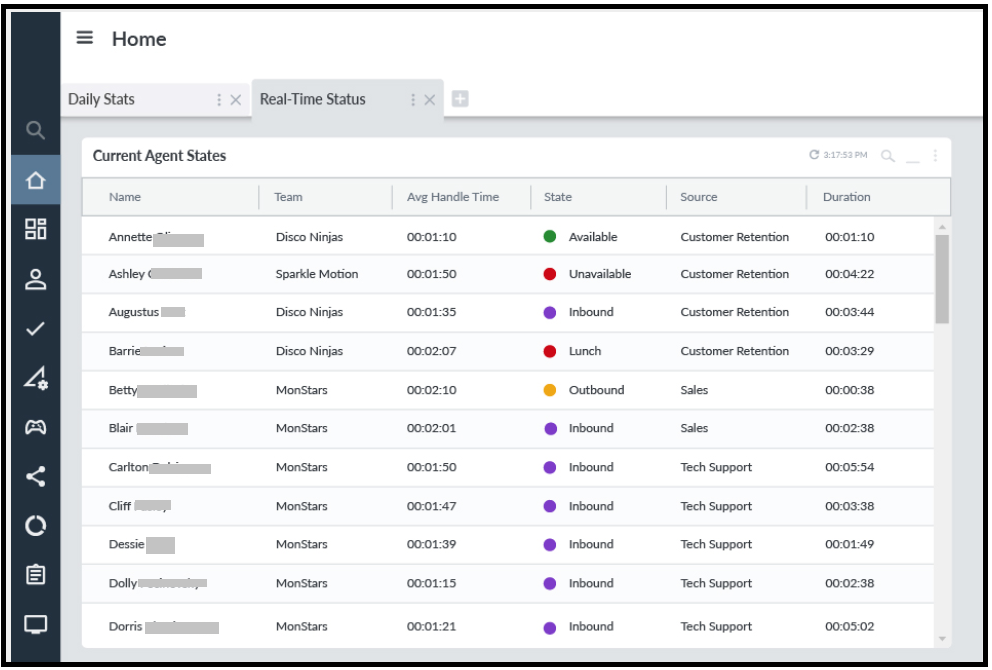Screen dimensions: 992x670
Task: Open Current Agent States widget options menu
Action: click(x=935, y=156)
